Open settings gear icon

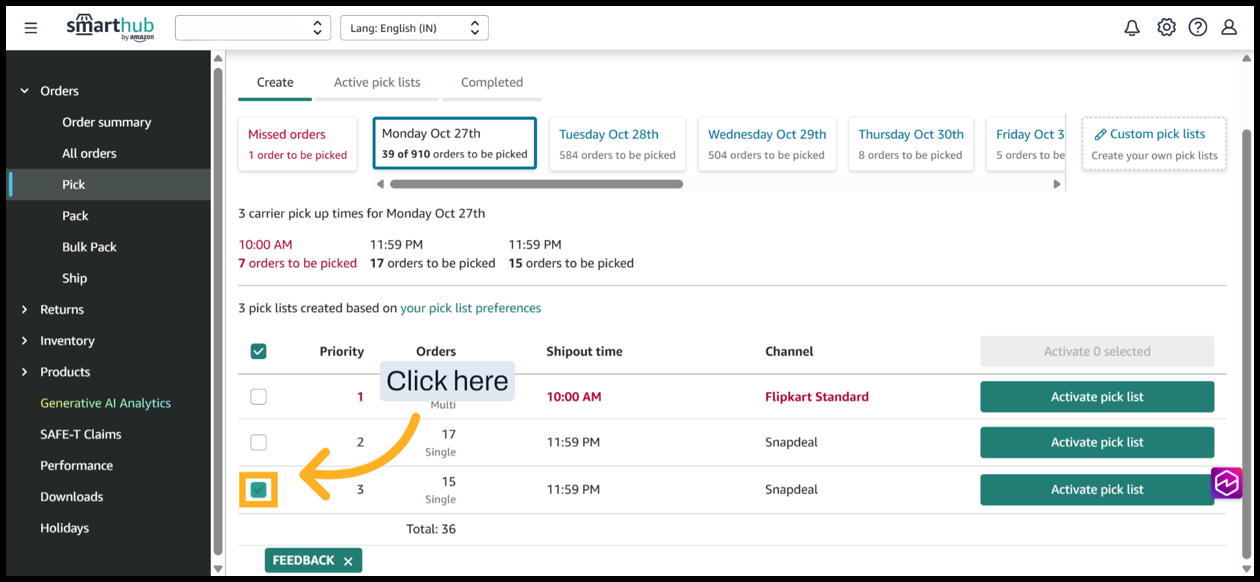pyautogui.click(x=1166, y=28)
